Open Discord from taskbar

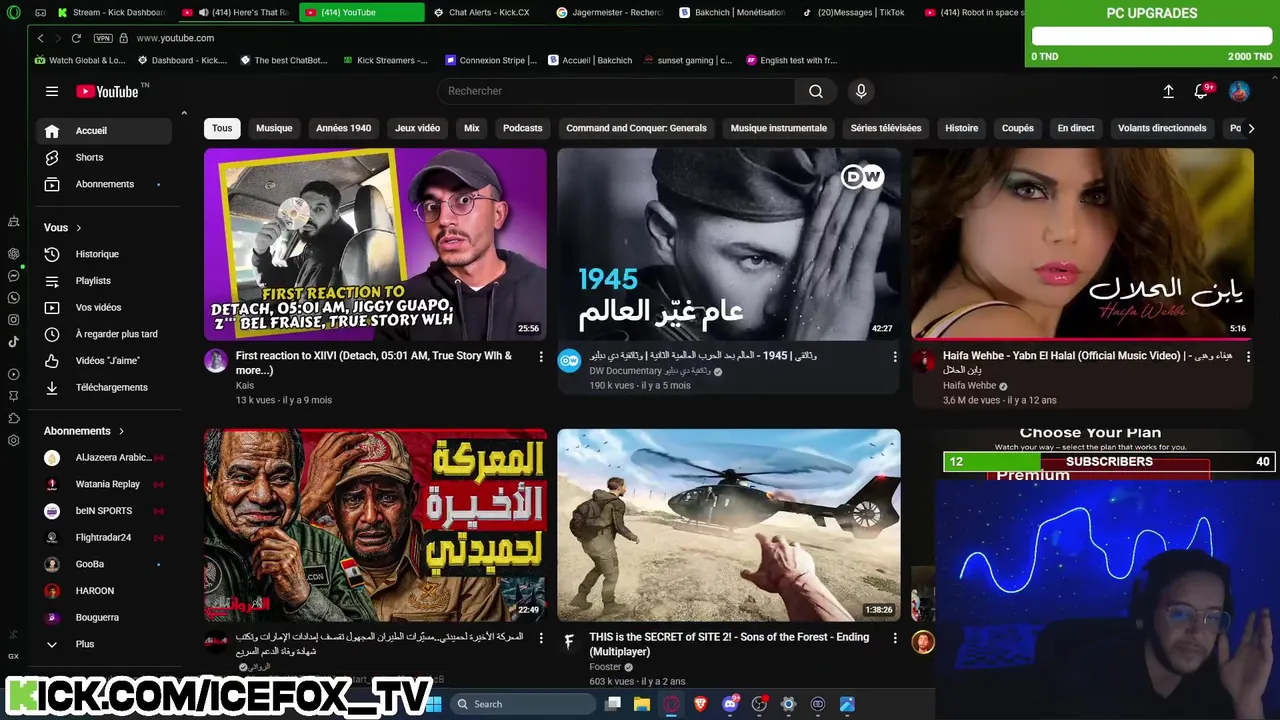(730, 704)
